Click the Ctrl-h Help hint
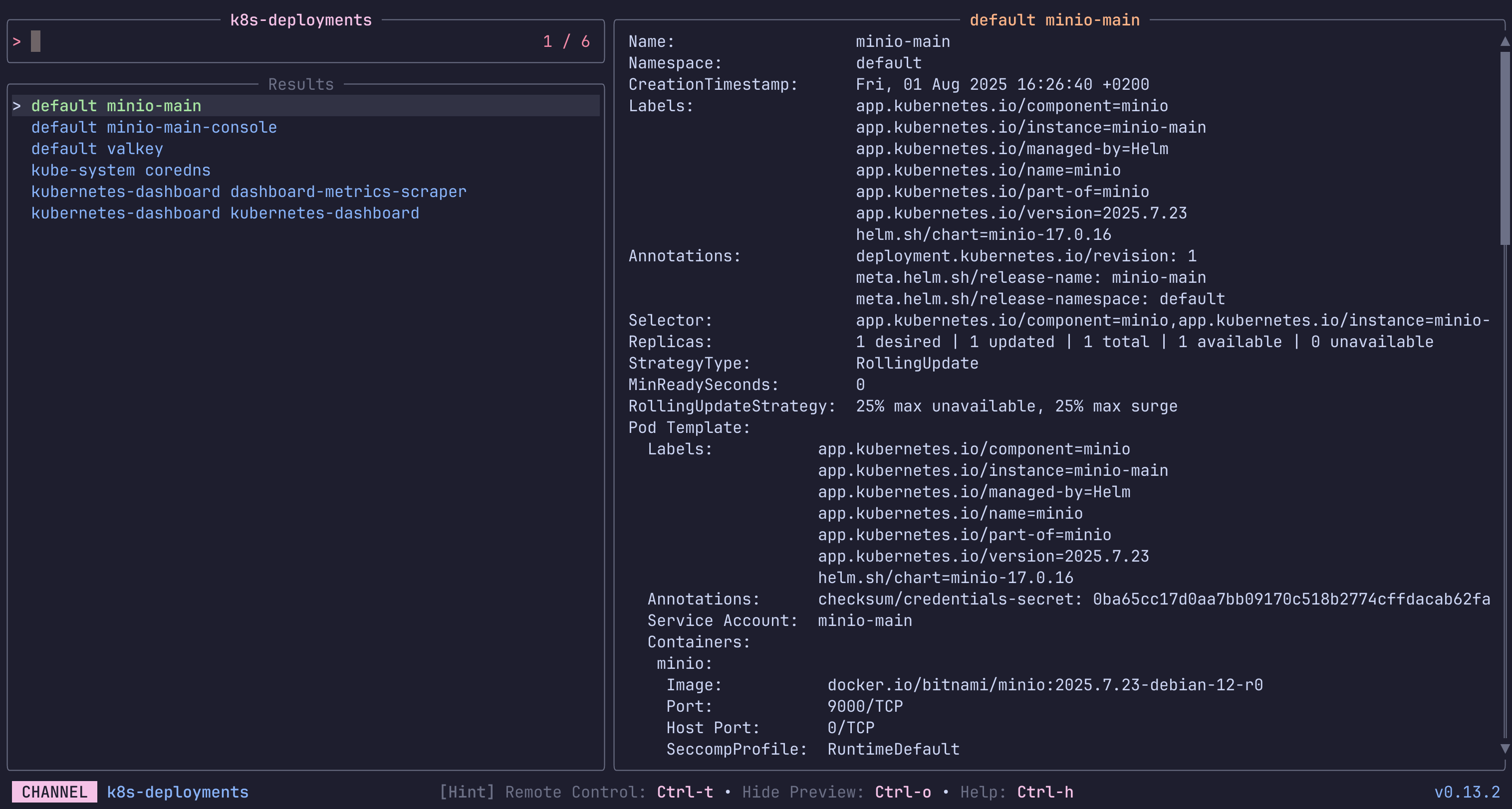 pyautogui.click(x=1045, y=792)
